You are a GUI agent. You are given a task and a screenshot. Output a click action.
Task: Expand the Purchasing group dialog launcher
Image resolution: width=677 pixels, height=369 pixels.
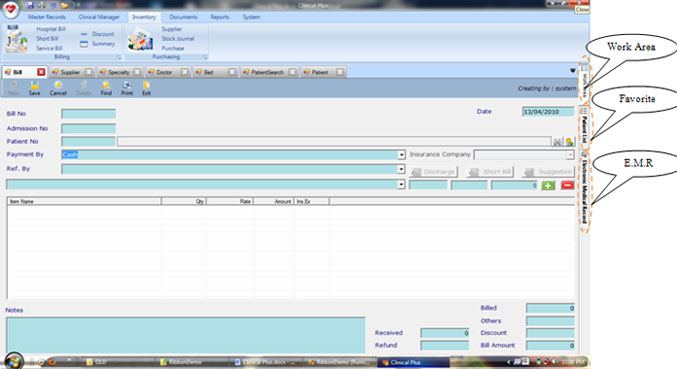tap(206, 57)
